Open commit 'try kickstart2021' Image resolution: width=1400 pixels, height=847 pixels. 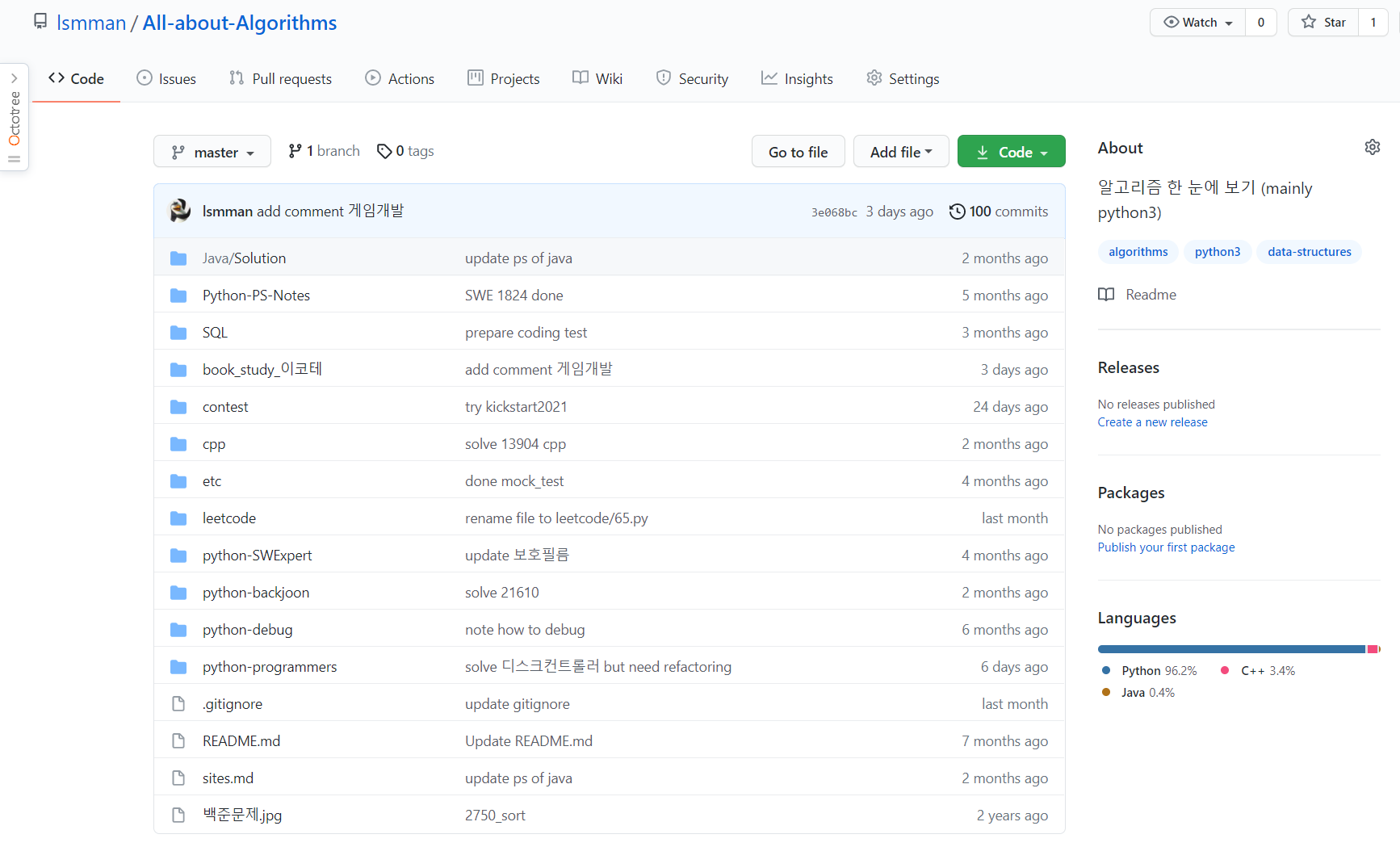click(516, 407)
